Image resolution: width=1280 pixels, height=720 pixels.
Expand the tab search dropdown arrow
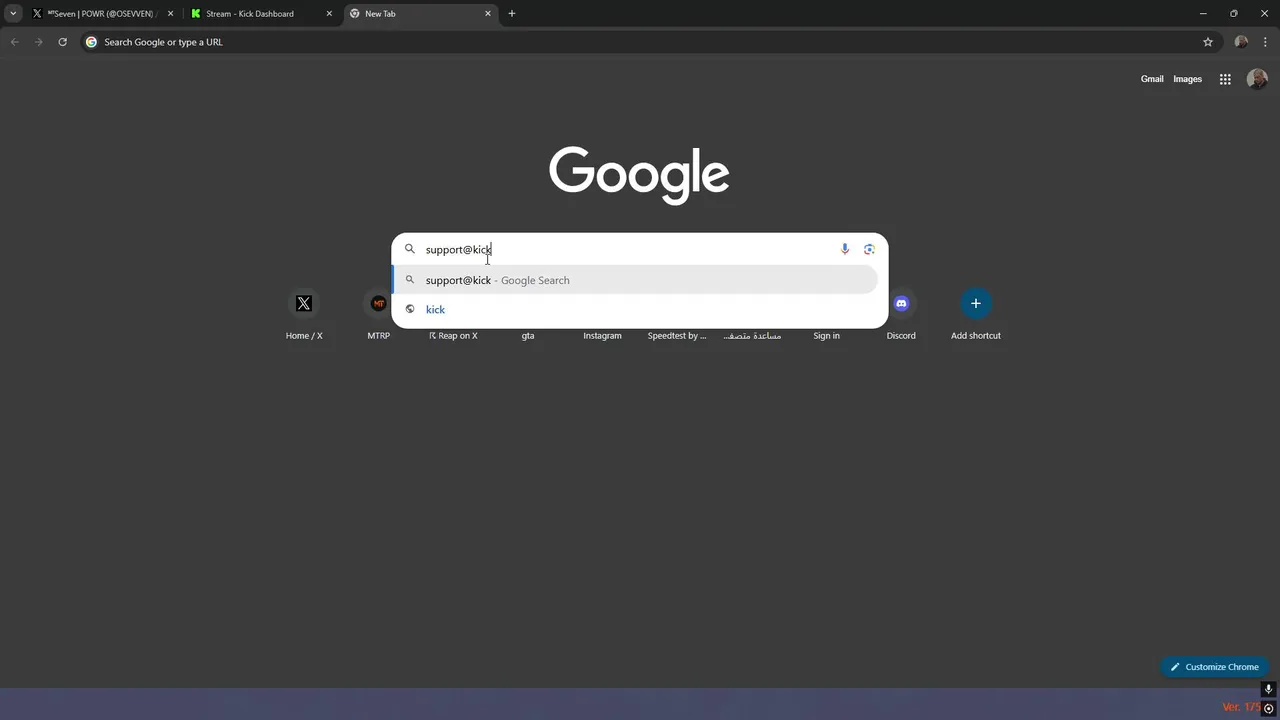[x=13, y=14]
